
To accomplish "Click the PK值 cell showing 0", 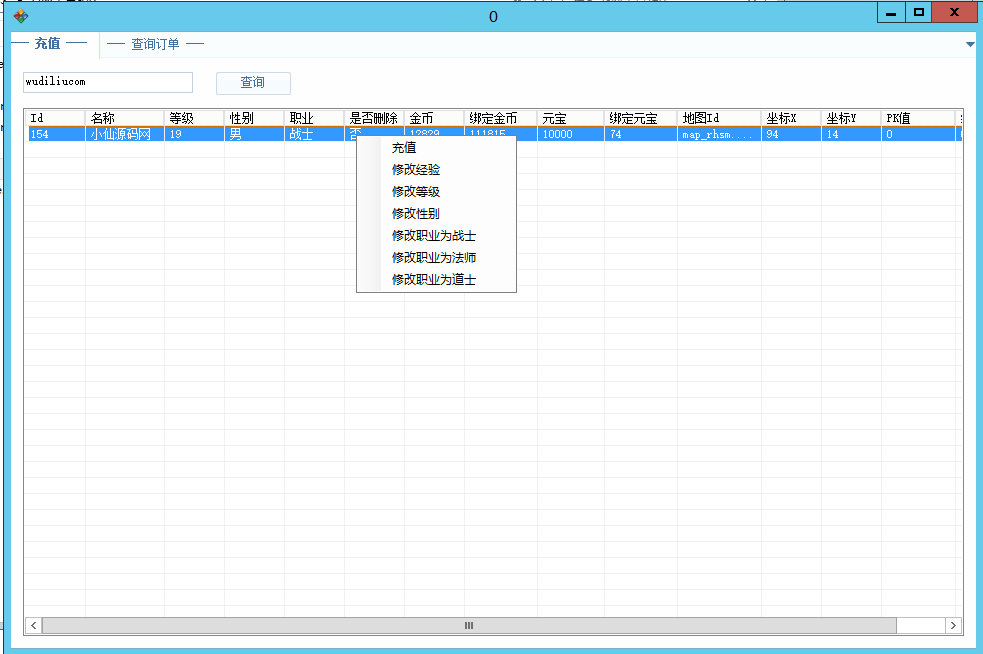I will 918,134.
